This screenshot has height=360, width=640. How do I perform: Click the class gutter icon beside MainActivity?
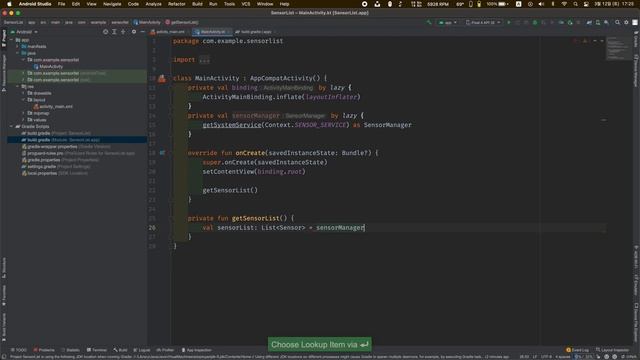tap(162, 78)
